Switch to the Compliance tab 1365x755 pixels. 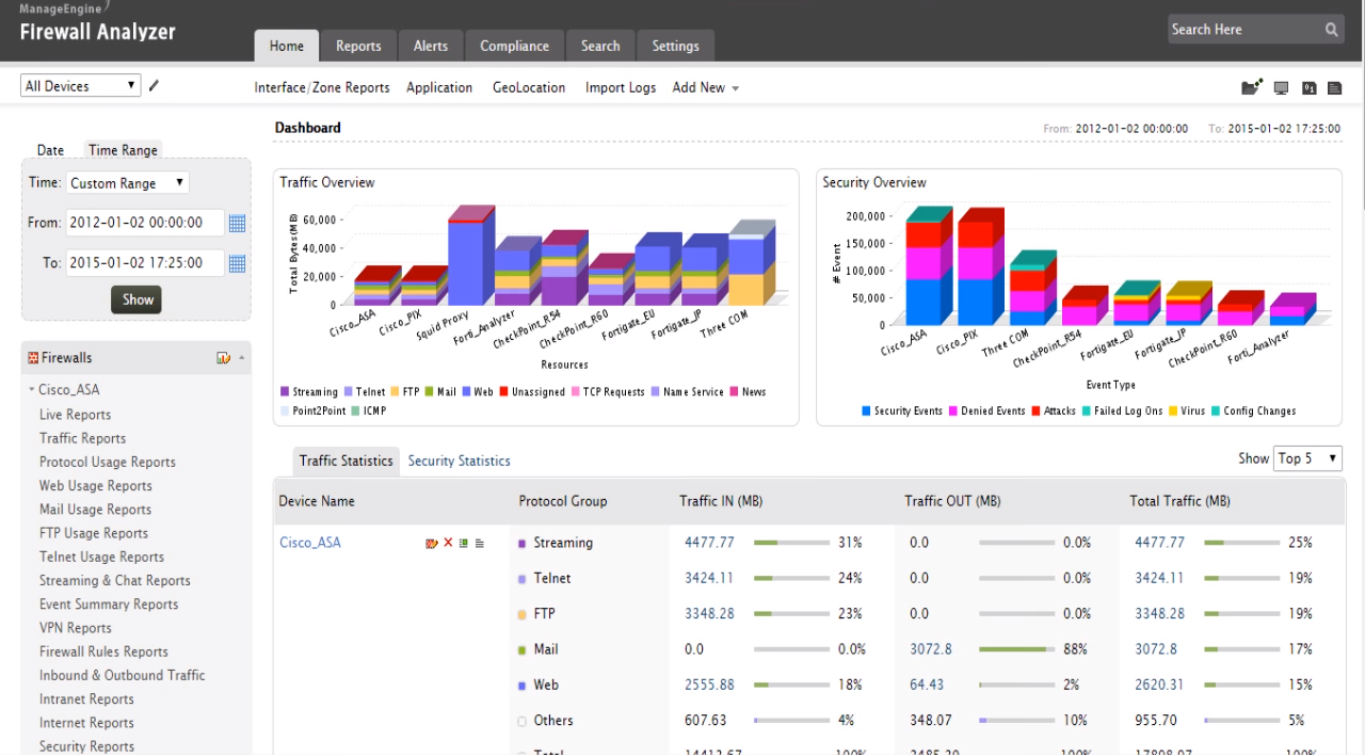click(x=514, y=46)
